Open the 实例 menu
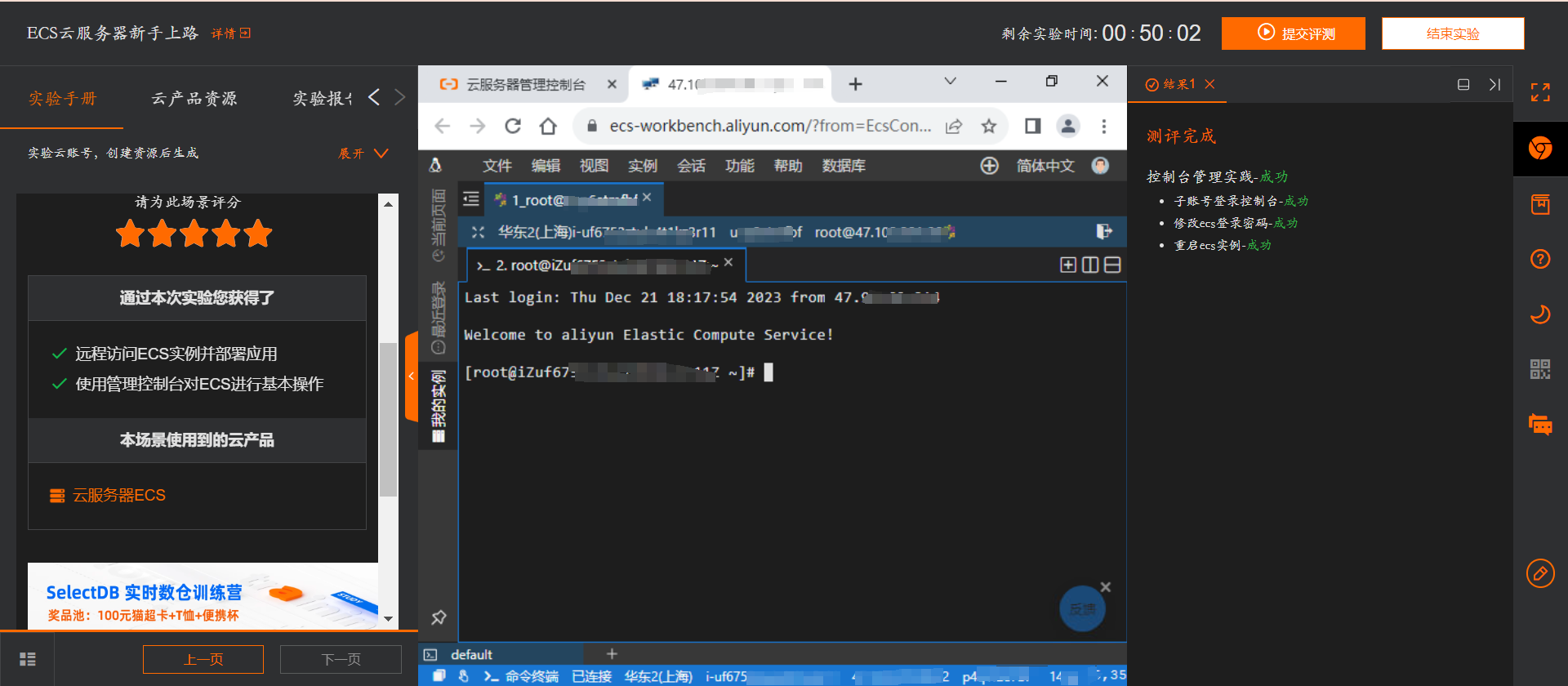The width and height of the screenshot is (1568, 686). pyautogui.click(x=643, y=166)
